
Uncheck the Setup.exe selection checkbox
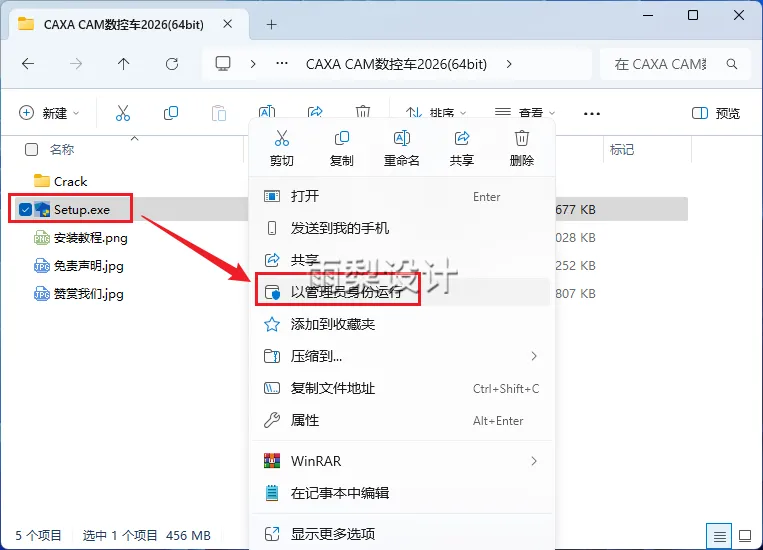point(25,209)
